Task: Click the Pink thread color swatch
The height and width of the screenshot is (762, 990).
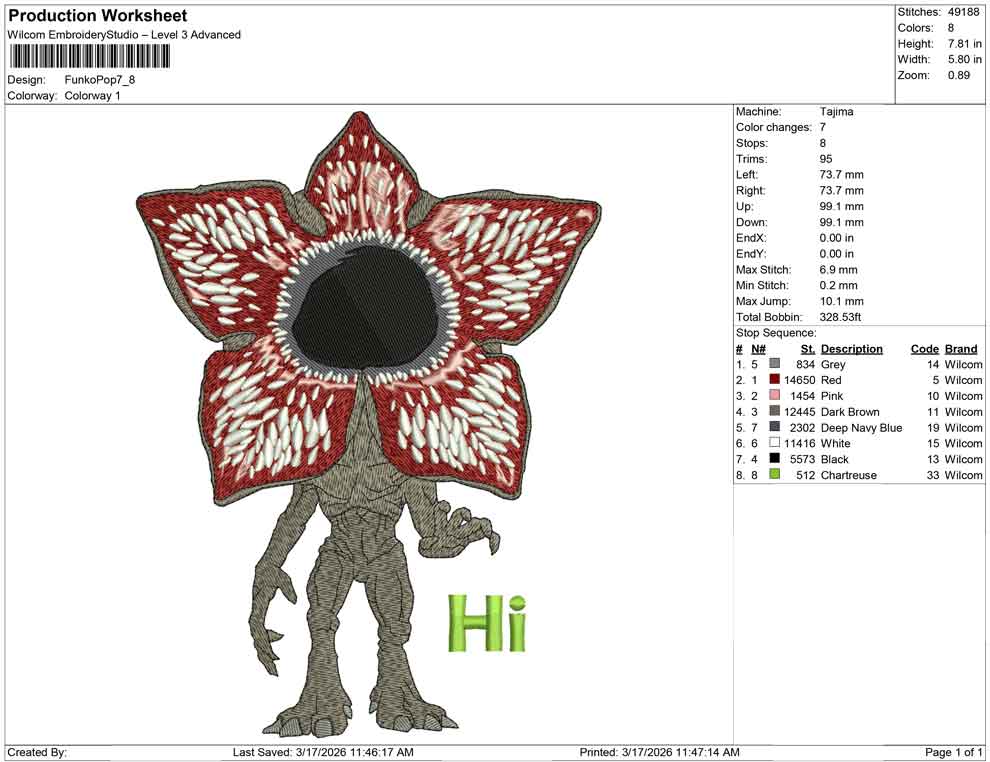Action: coord(775,395)
